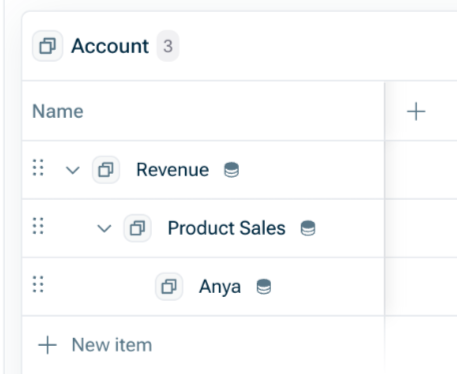
Task: Click the item count badge showing 3
Action: tap(168, 46)
